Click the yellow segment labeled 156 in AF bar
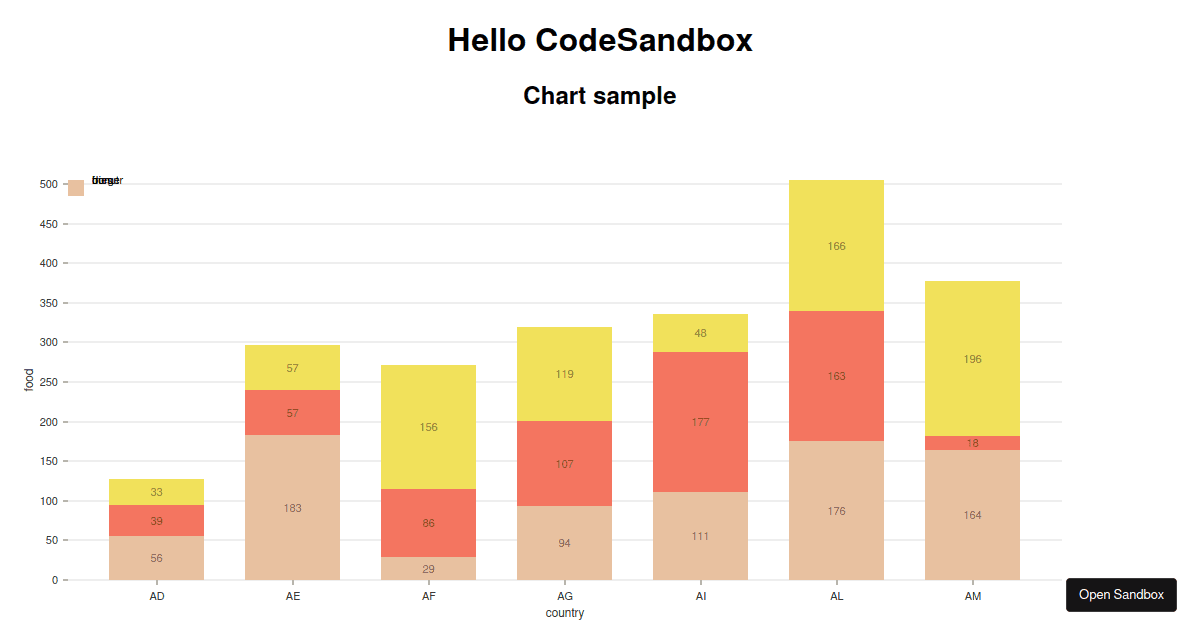 (x=428, y=427)
